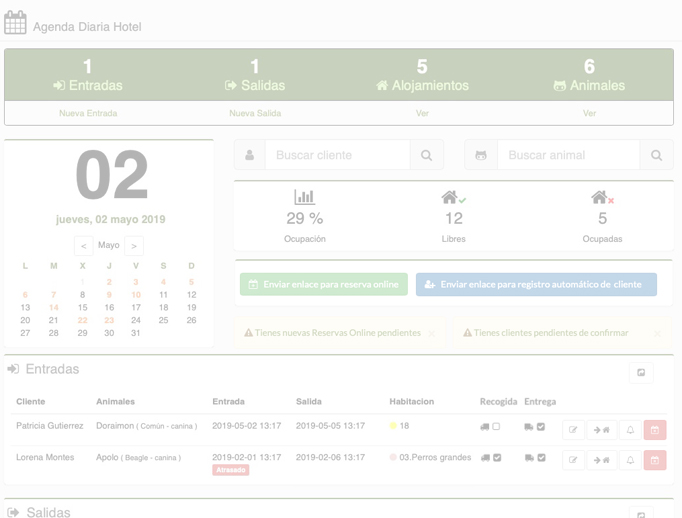Click the animal face icon beside Buscar animal
The height and width of the screenshot is (518, 682).
click(481, 155)
